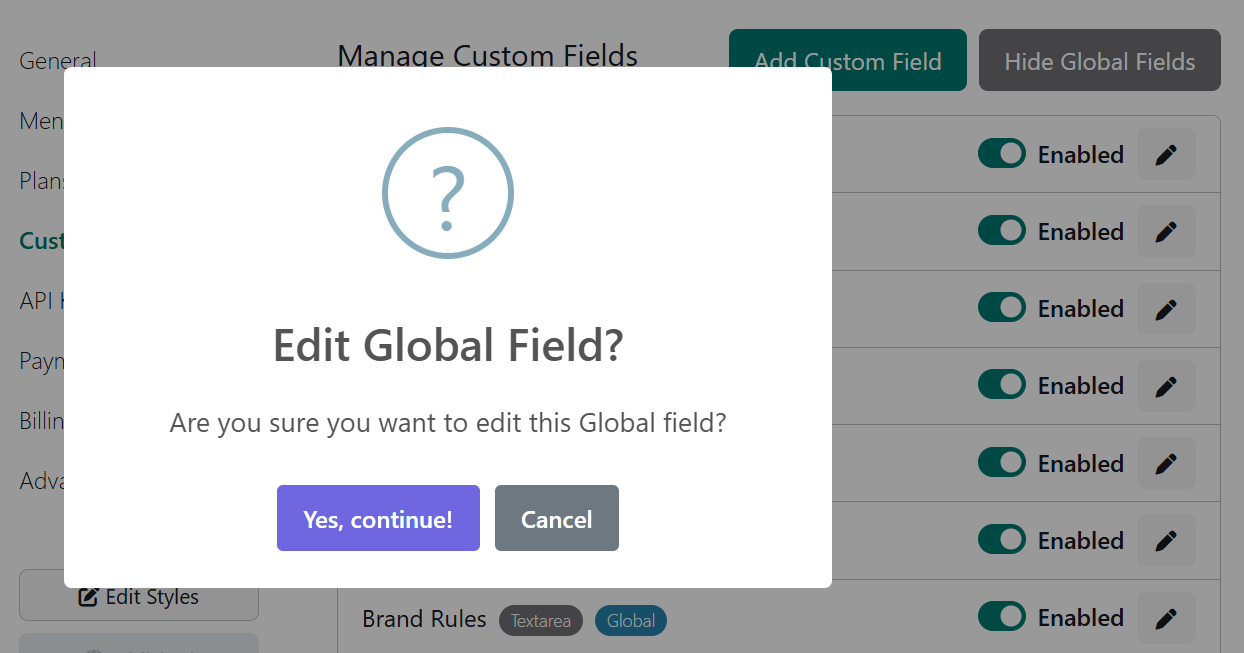Confirm with the "Yes, continue!" button

click(378, 519)
